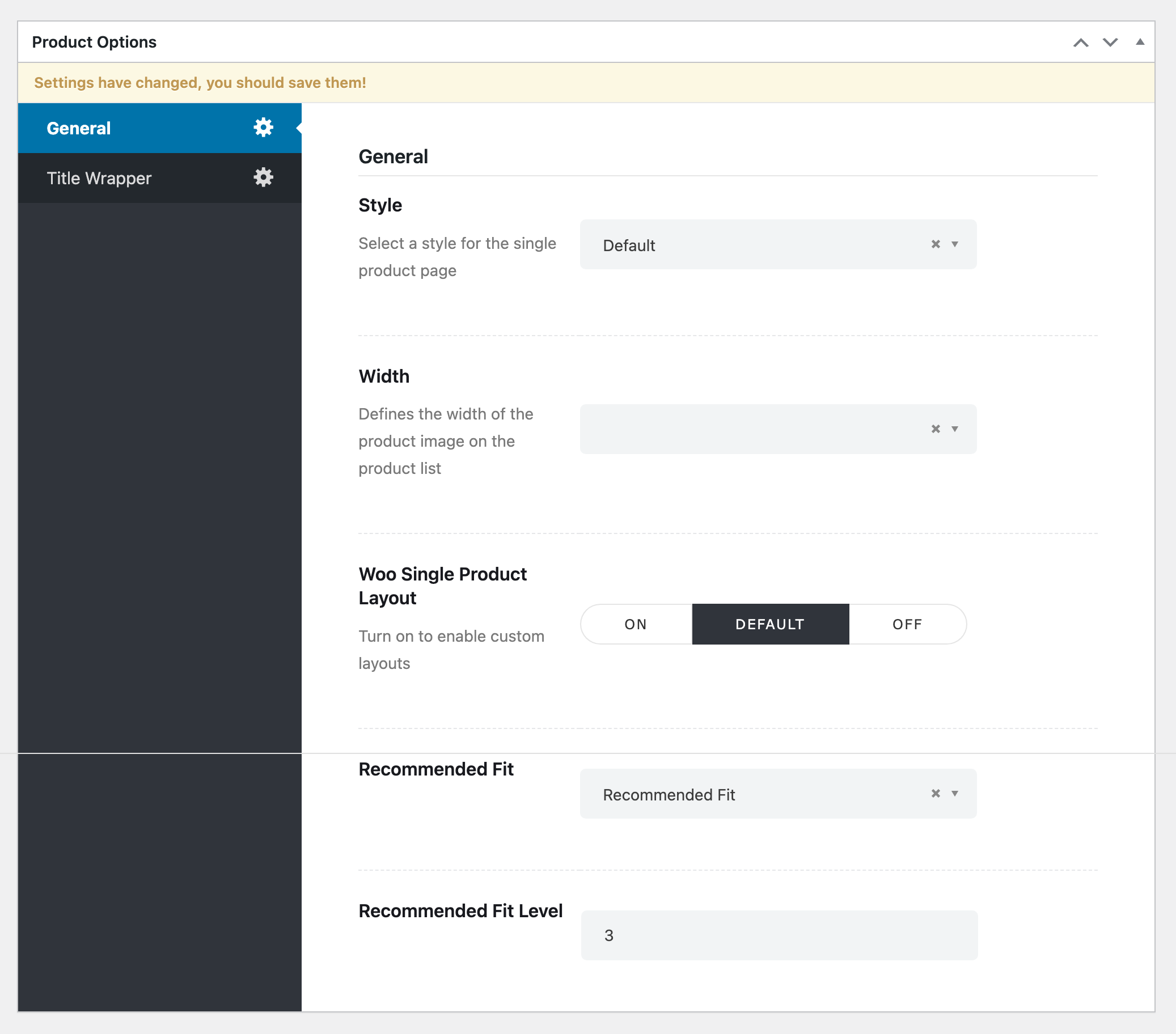Clear the Width selection with X icon

click(x=936, y=429)
